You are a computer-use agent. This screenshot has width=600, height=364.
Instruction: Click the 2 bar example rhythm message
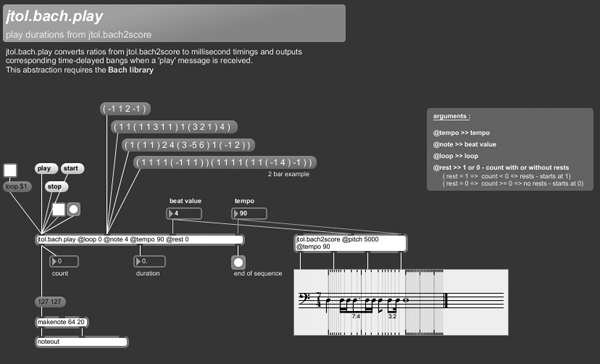point(225,162)
